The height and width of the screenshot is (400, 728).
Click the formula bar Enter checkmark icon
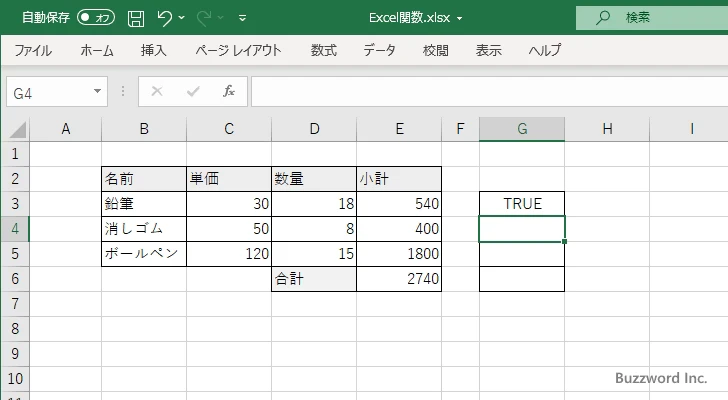click(193, 91)
